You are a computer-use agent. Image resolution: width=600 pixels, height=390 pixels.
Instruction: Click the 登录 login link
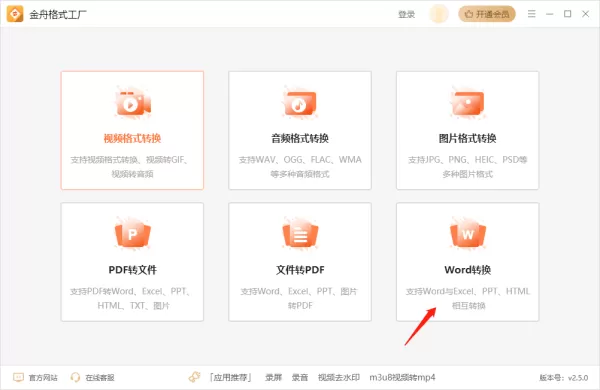pyautogui.click(x=406, y=15)
